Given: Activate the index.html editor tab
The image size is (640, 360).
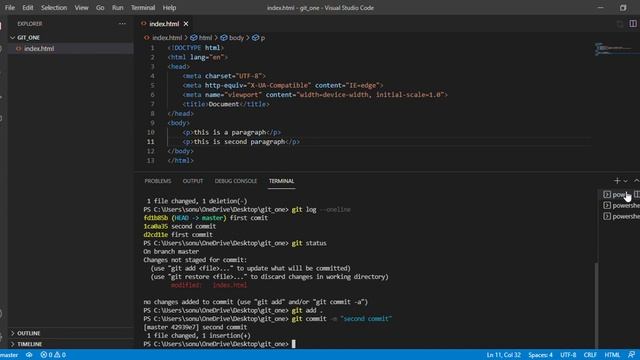Looking at the screenshot, I should point(164,24).
